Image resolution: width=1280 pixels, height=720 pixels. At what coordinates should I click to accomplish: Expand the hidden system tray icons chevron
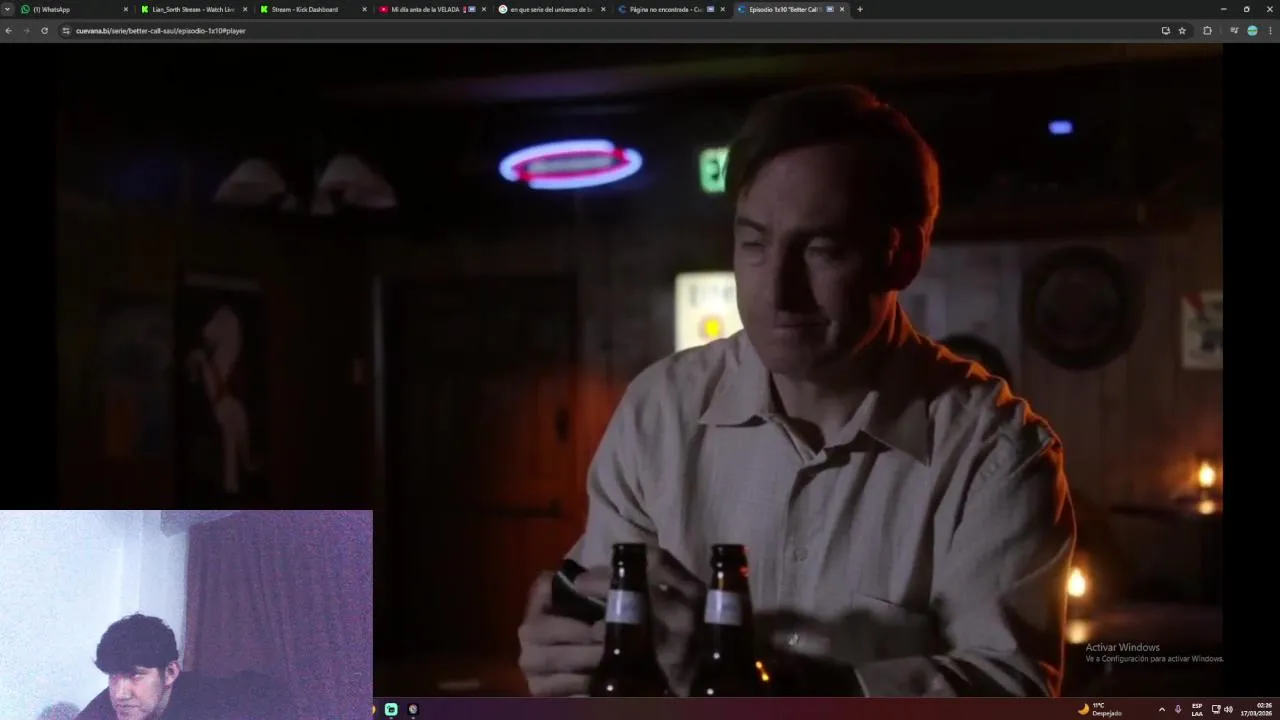(x=1161, y=709)
